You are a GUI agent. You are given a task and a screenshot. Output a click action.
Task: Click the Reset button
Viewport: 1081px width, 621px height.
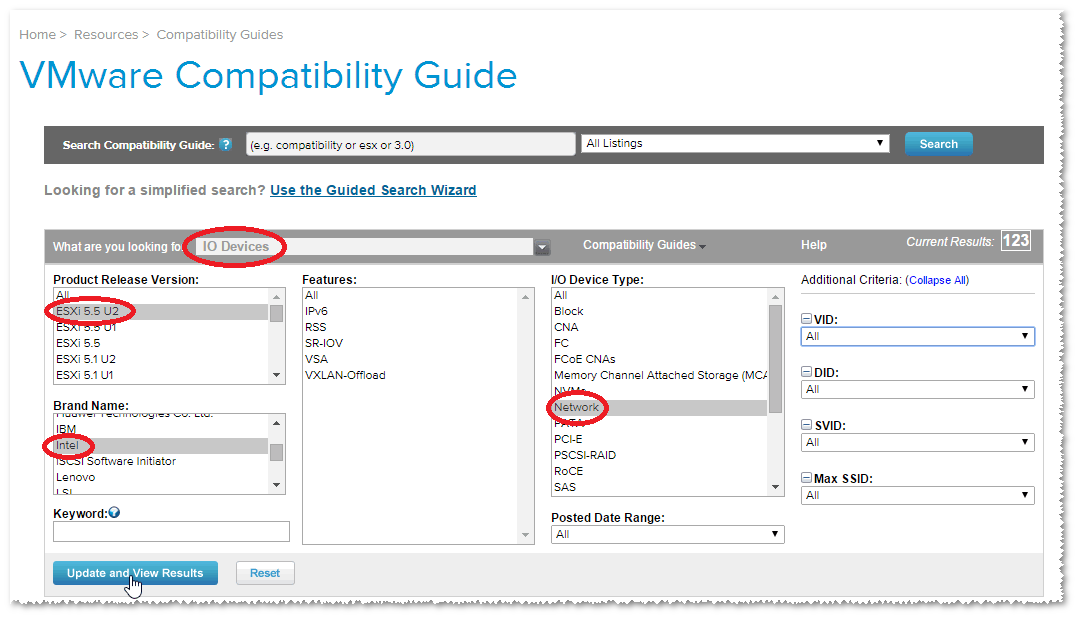265,573
